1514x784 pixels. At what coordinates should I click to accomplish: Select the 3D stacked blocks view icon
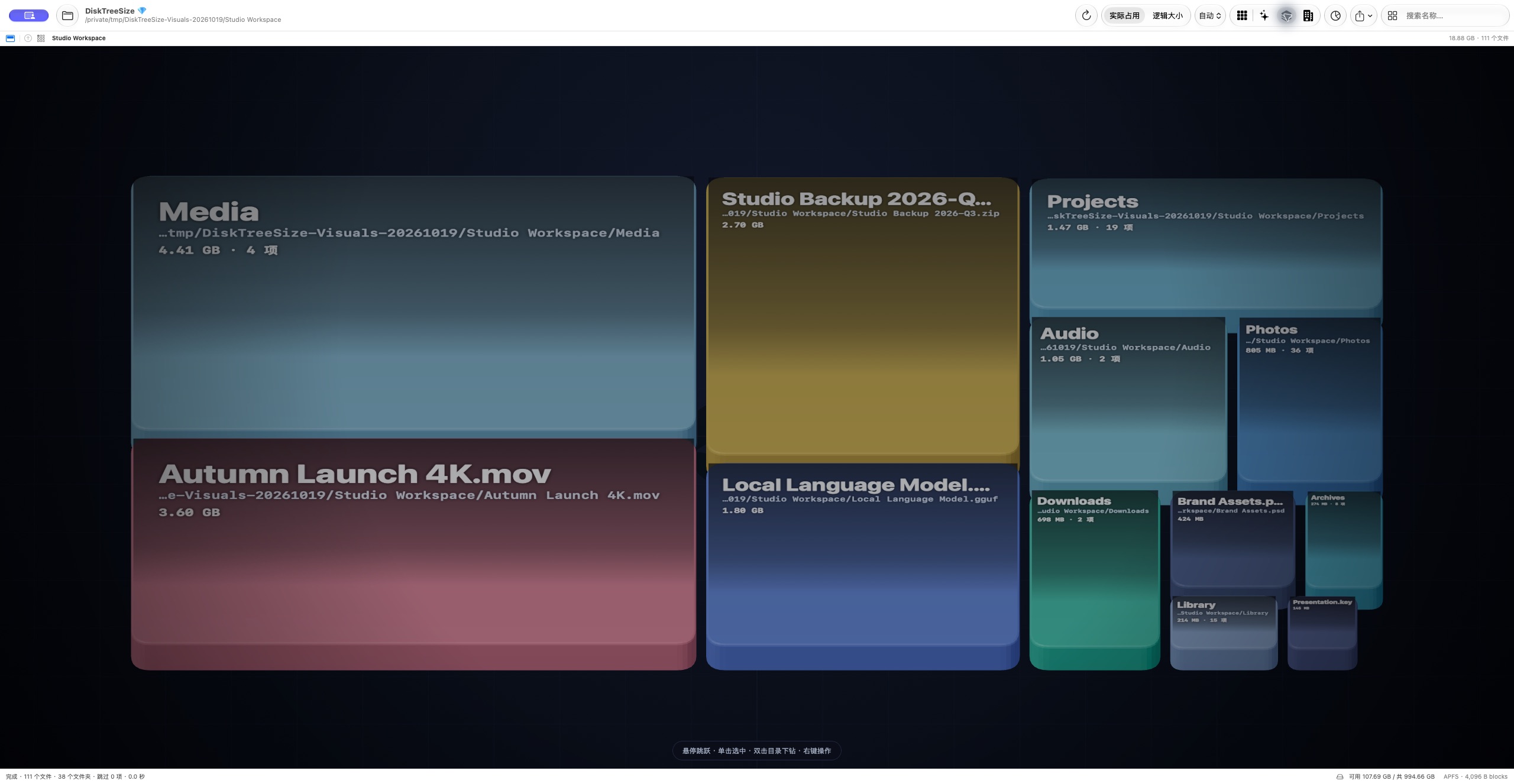1286,16
